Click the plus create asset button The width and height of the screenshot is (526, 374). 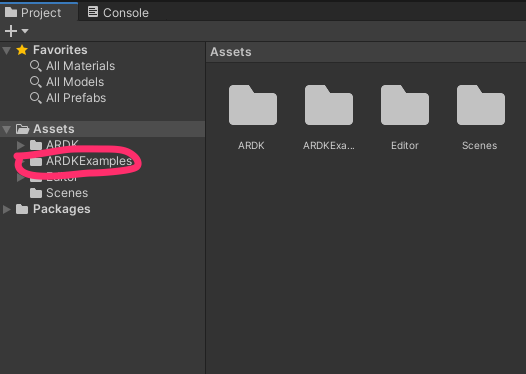11,31
